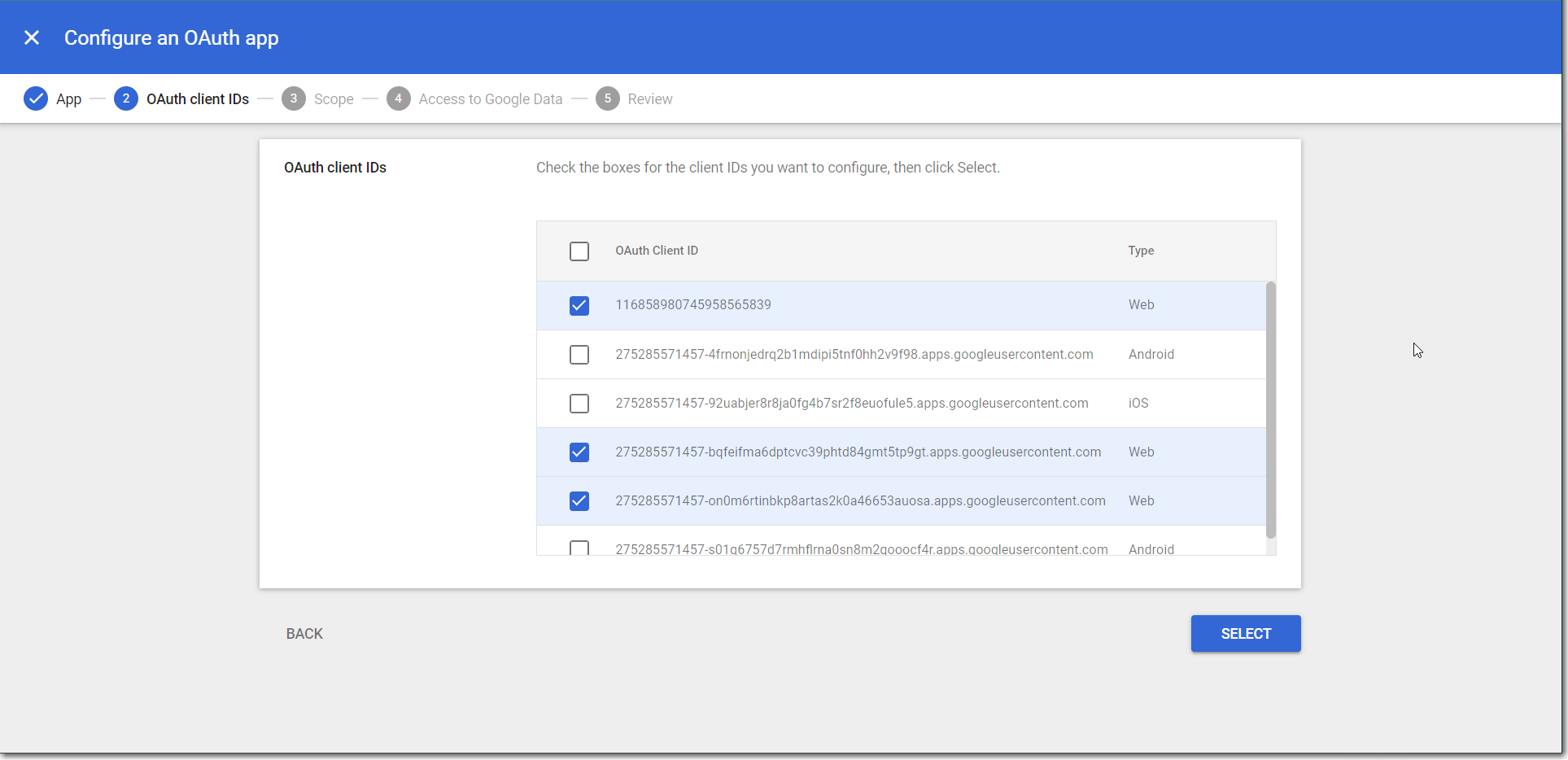
Task: Jump to the Review step label
Action: (649, 99)
